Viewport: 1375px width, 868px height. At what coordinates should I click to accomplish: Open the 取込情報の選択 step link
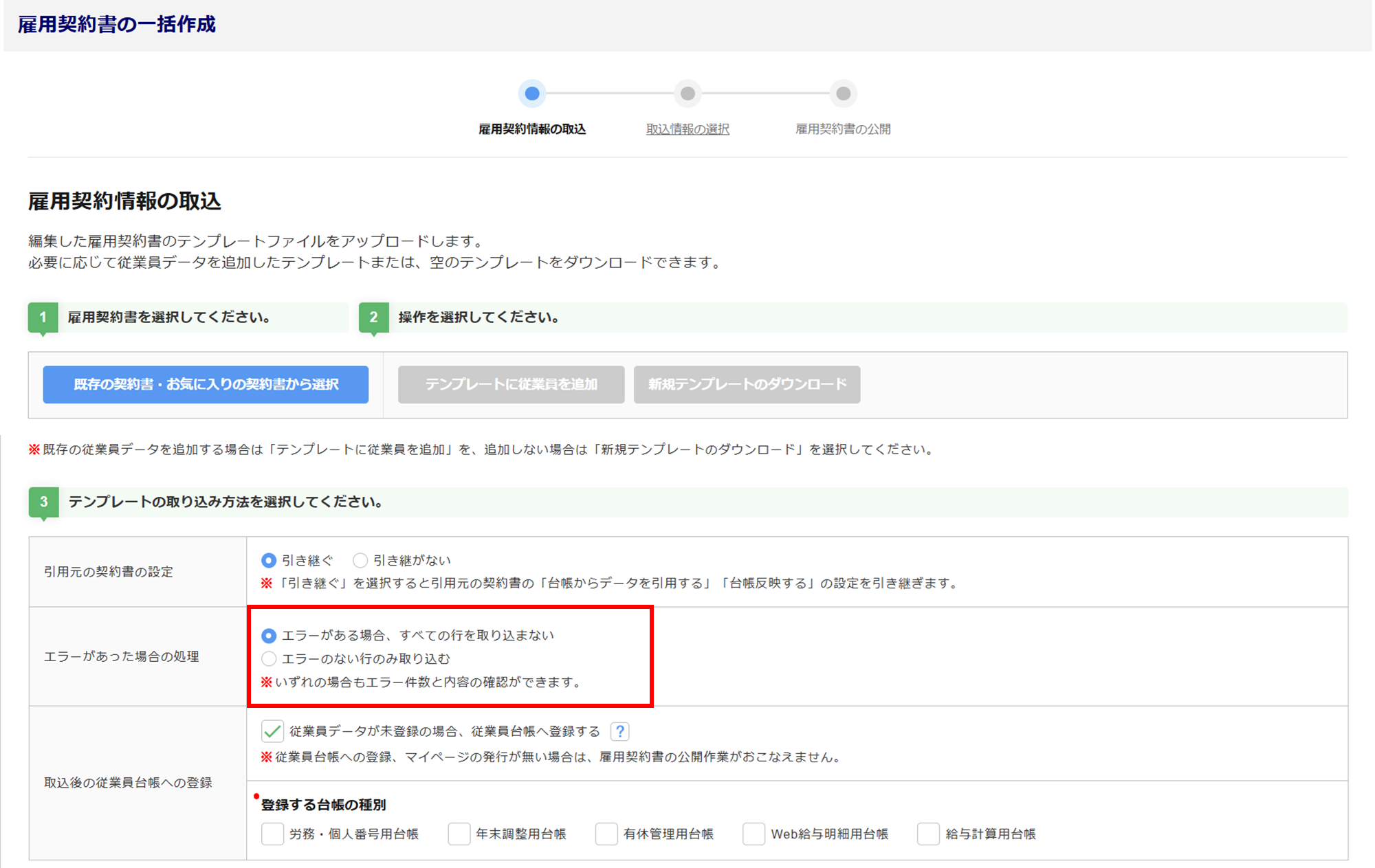[687, 129]
